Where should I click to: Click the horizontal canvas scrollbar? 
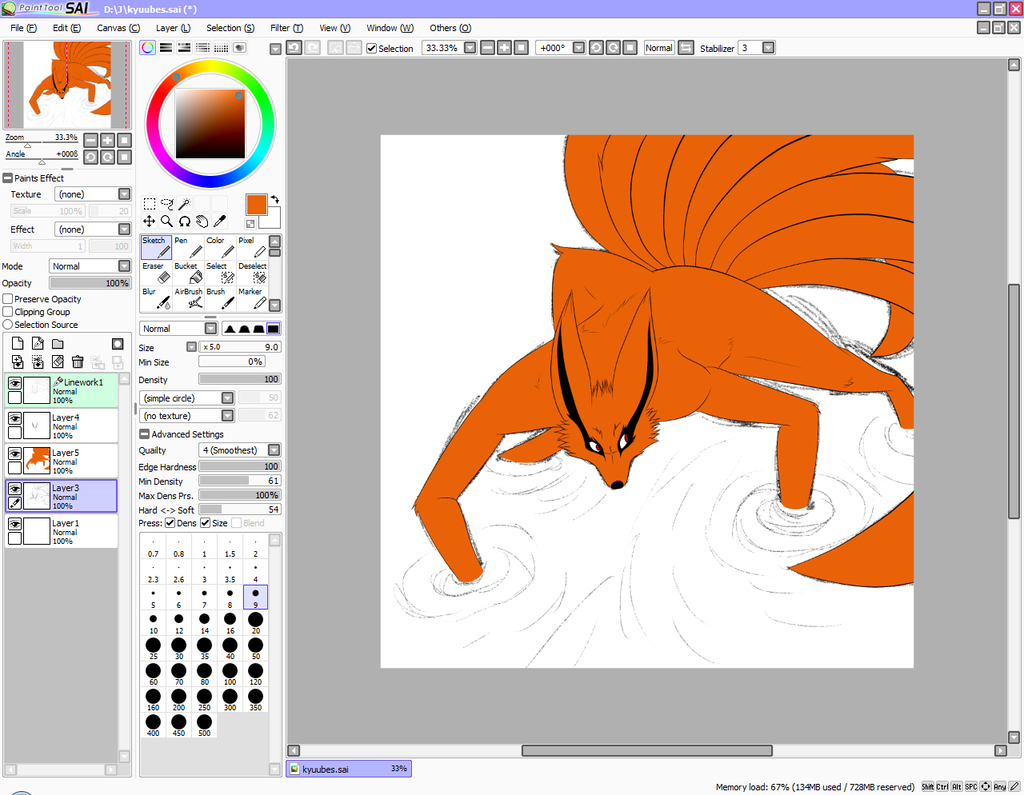pyautogui.click(x=647, y=751)
